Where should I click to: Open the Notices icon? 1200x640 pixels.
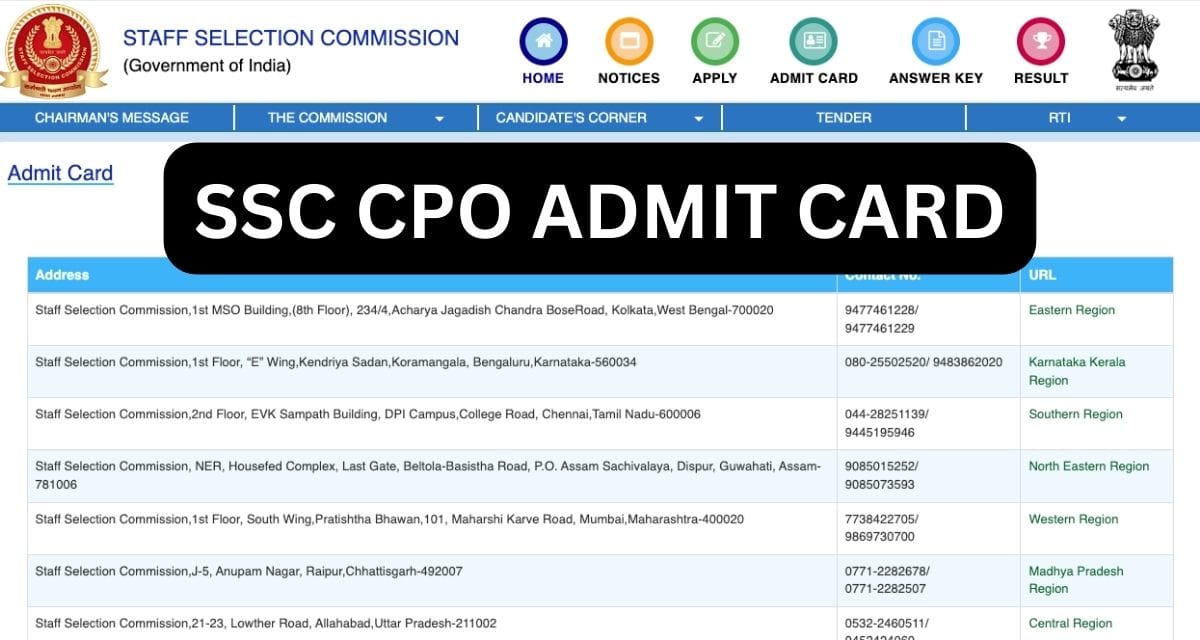[x=629, y=42]
